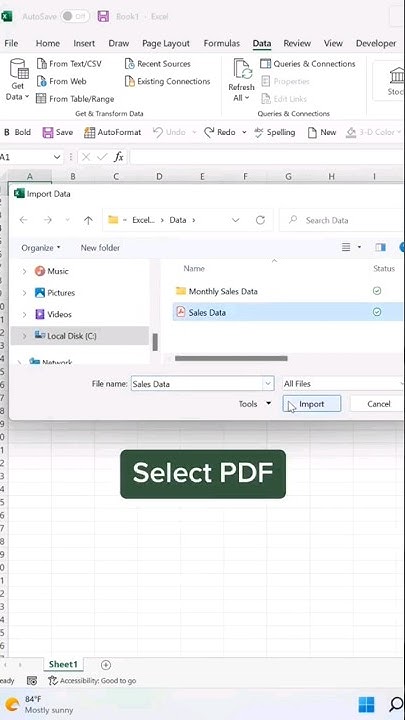Click the File name input box
405x720 pixels.
point(197,384)
